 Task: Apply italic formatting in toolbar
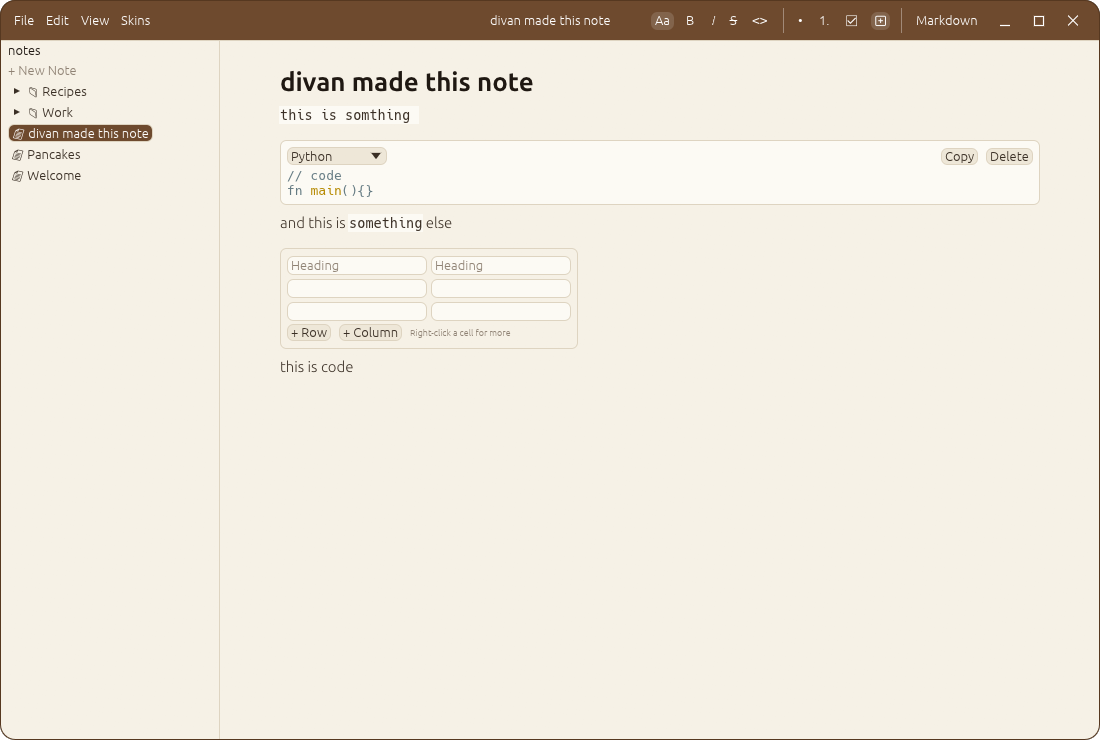713,20
